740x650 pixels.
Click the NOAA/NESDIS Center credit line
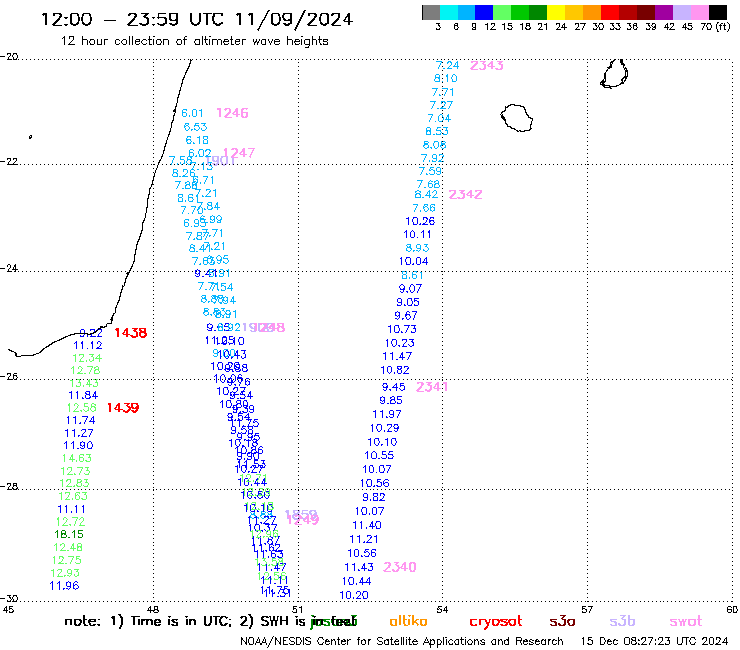(x=402, y=642)
